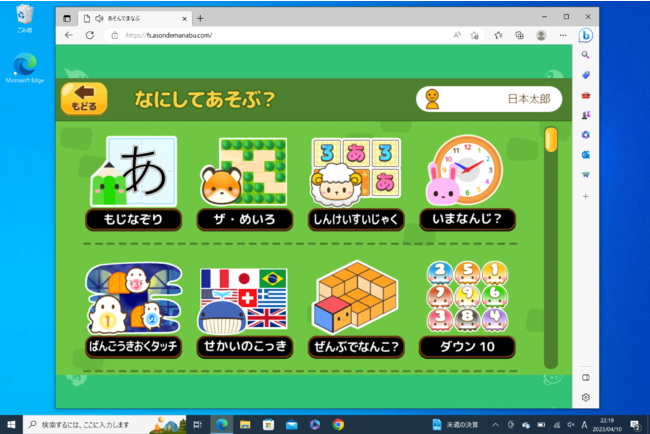Toggle the sidebar visibility icon
This screenshot has width=650, height=434.
pyautogui.click(x=585, y=378)
